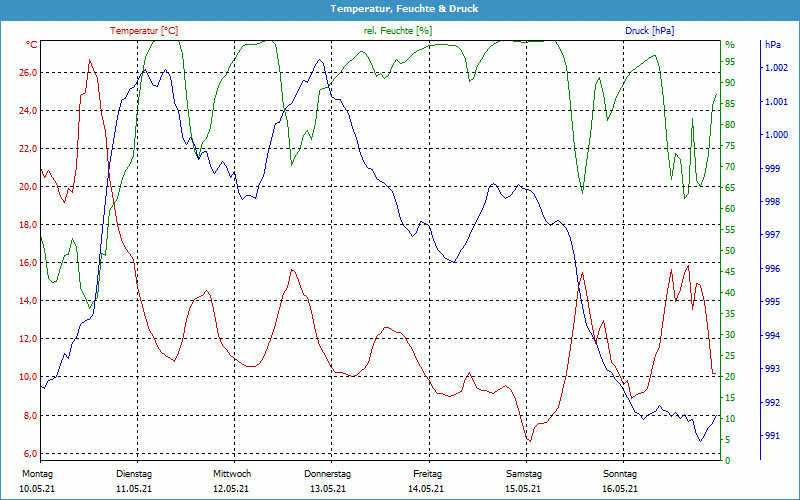The width and height of the screenshot is (800, 500).
Task: Select the green 'rel. Feuchte [%]' legend label
Action: (x=397, y=31)
